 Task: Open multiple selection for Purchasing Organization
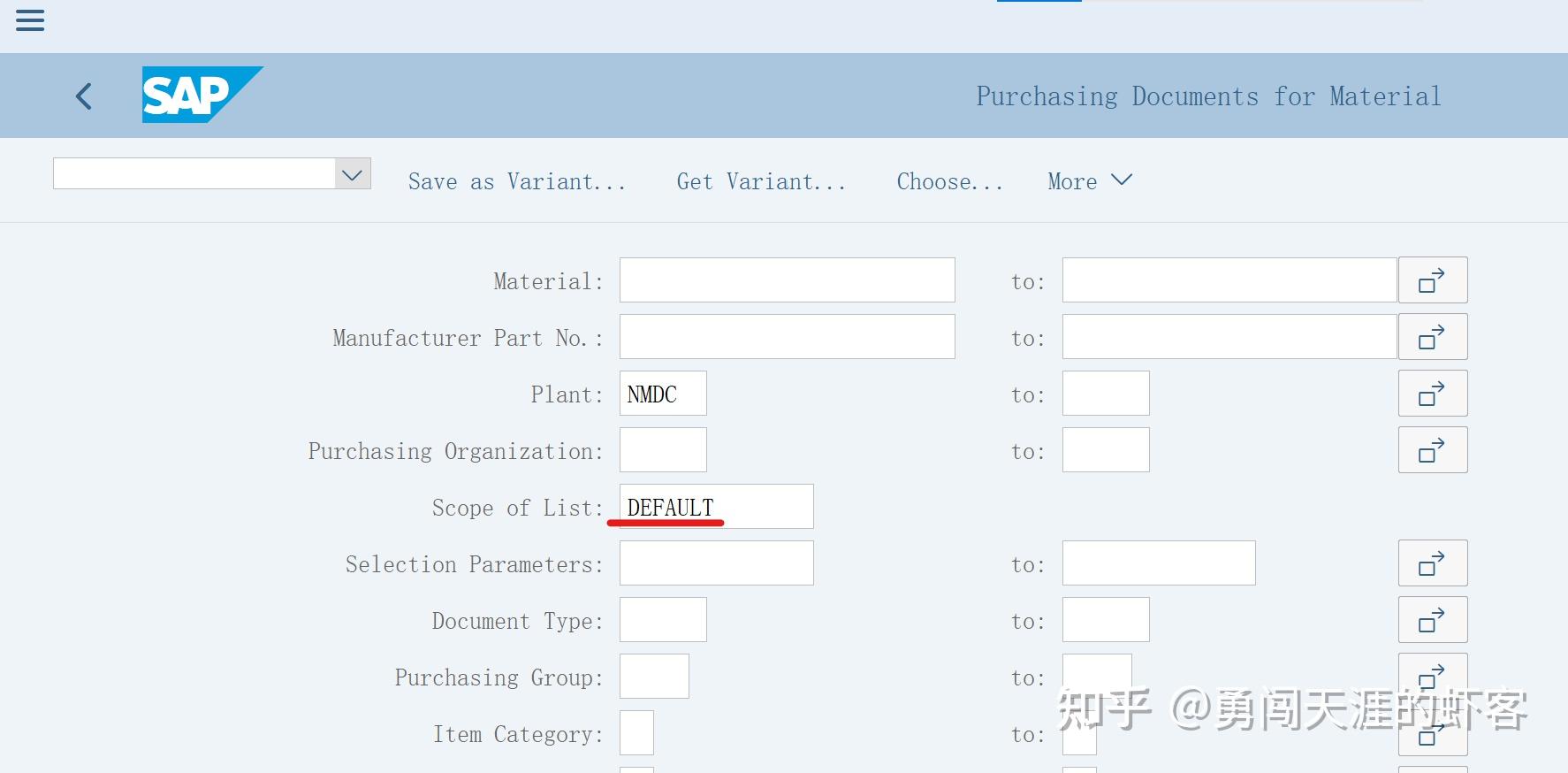point(1432,450)
